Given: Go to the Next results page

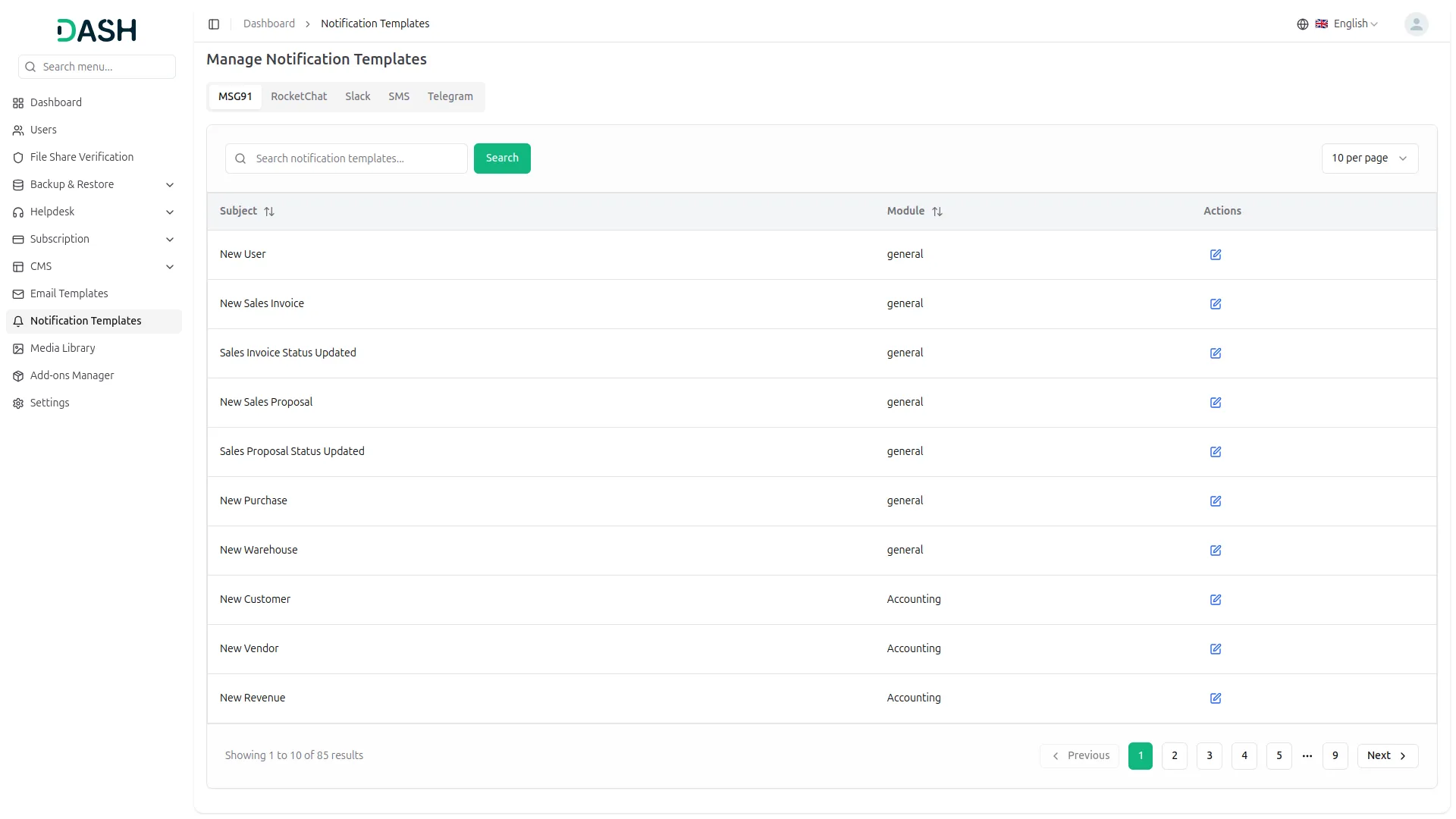Looking at the screenshot, I should (x=1386, y=755).
